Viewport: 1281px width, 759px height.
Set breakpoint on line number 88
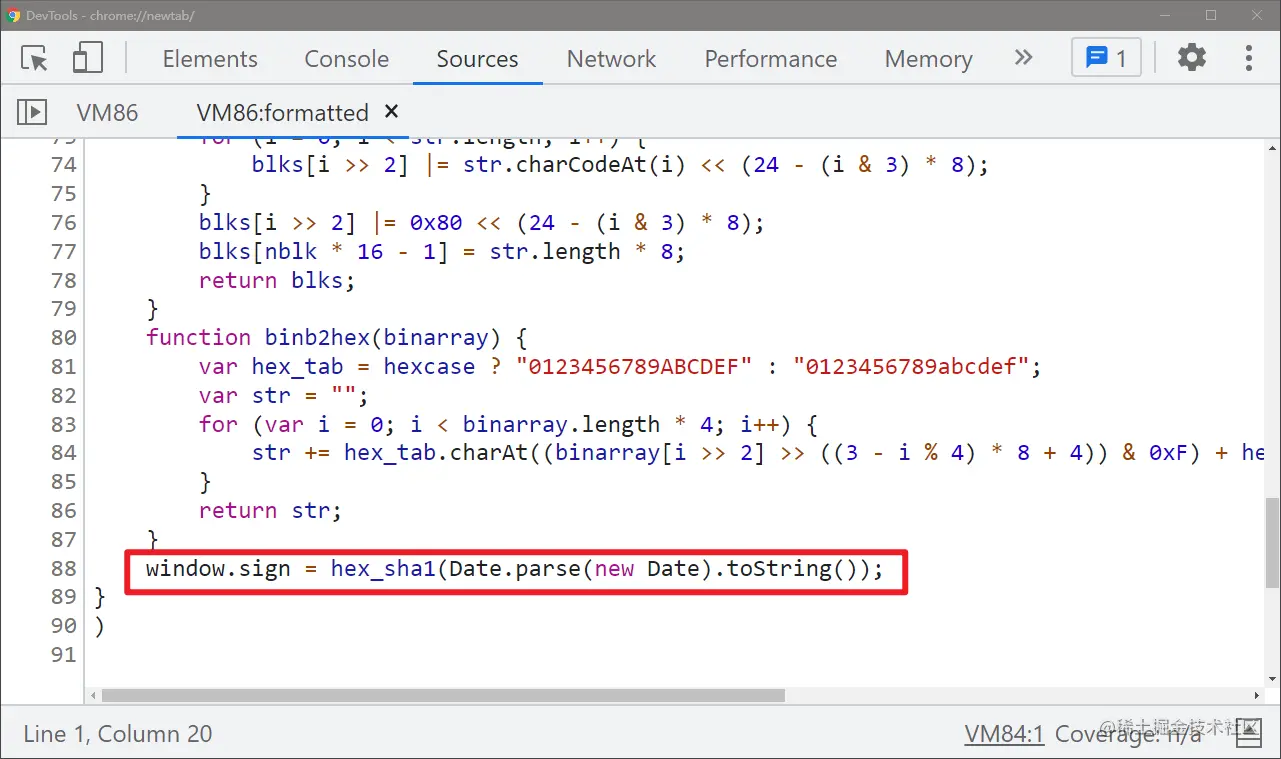tap(64, 568)
